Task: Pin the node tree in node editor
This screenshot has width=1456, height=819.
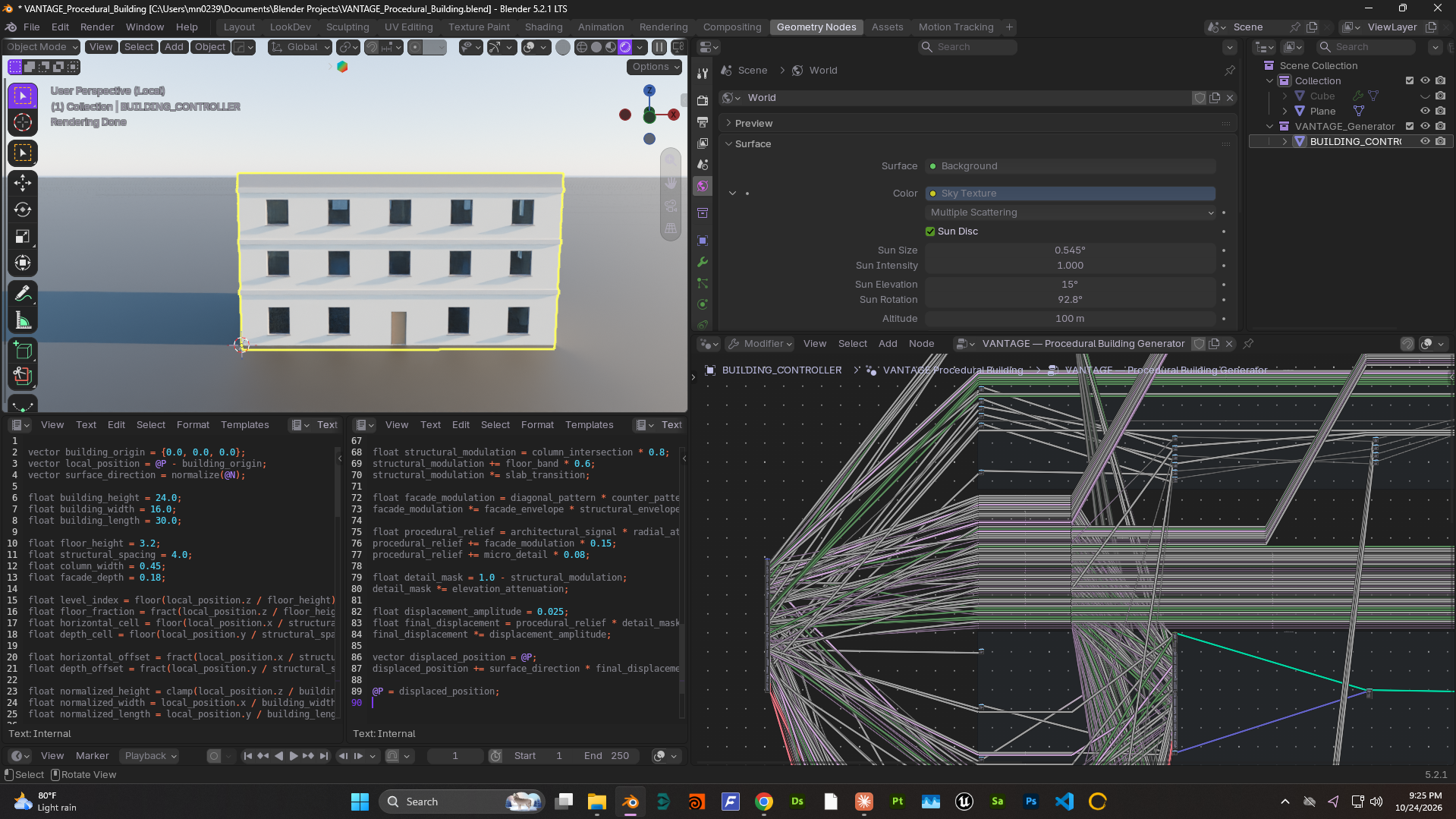Action: coord(1248,344)
